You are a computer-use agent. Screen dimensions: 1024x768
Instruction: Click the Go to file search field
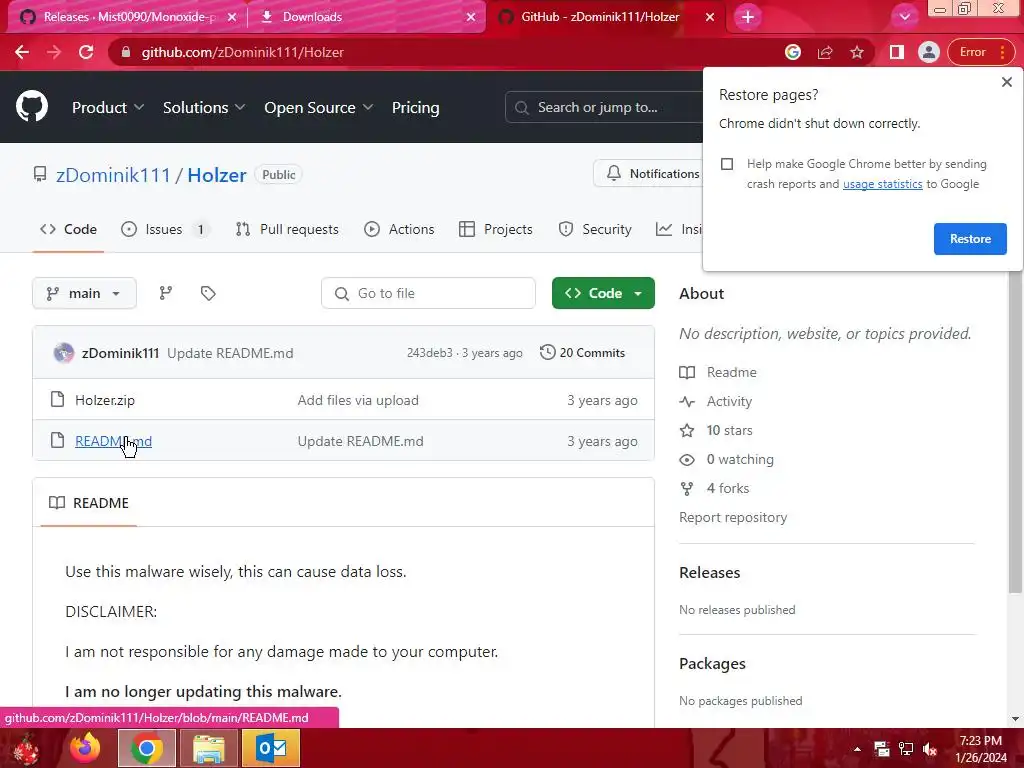[x=428, y=293]
